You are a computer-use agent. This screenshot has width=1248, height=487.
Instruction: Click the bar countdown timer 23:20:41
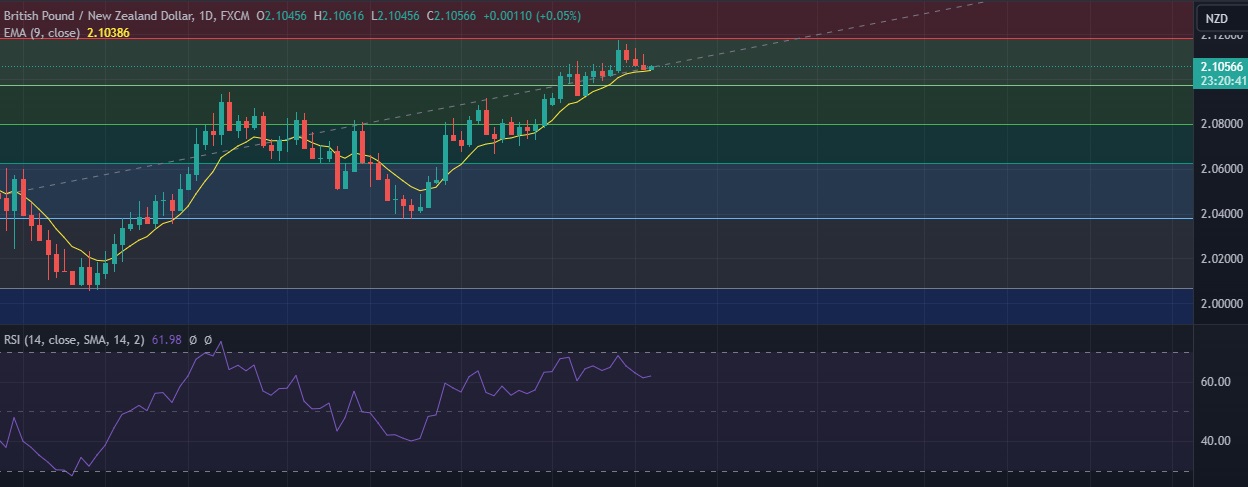click(x=1221, y=81)
